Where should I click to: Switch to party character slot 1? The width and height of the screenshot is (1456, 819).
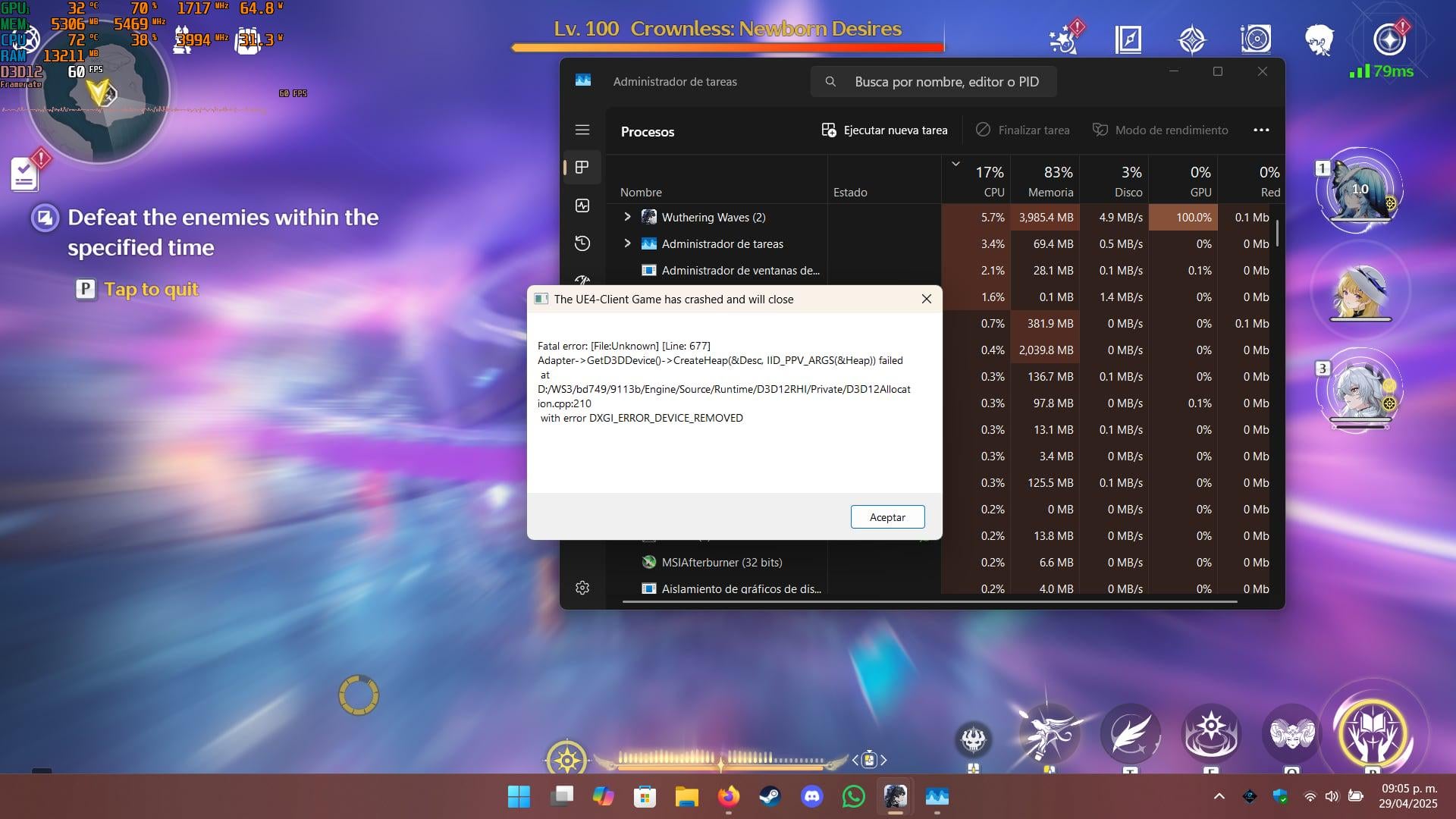(1360, 188)
